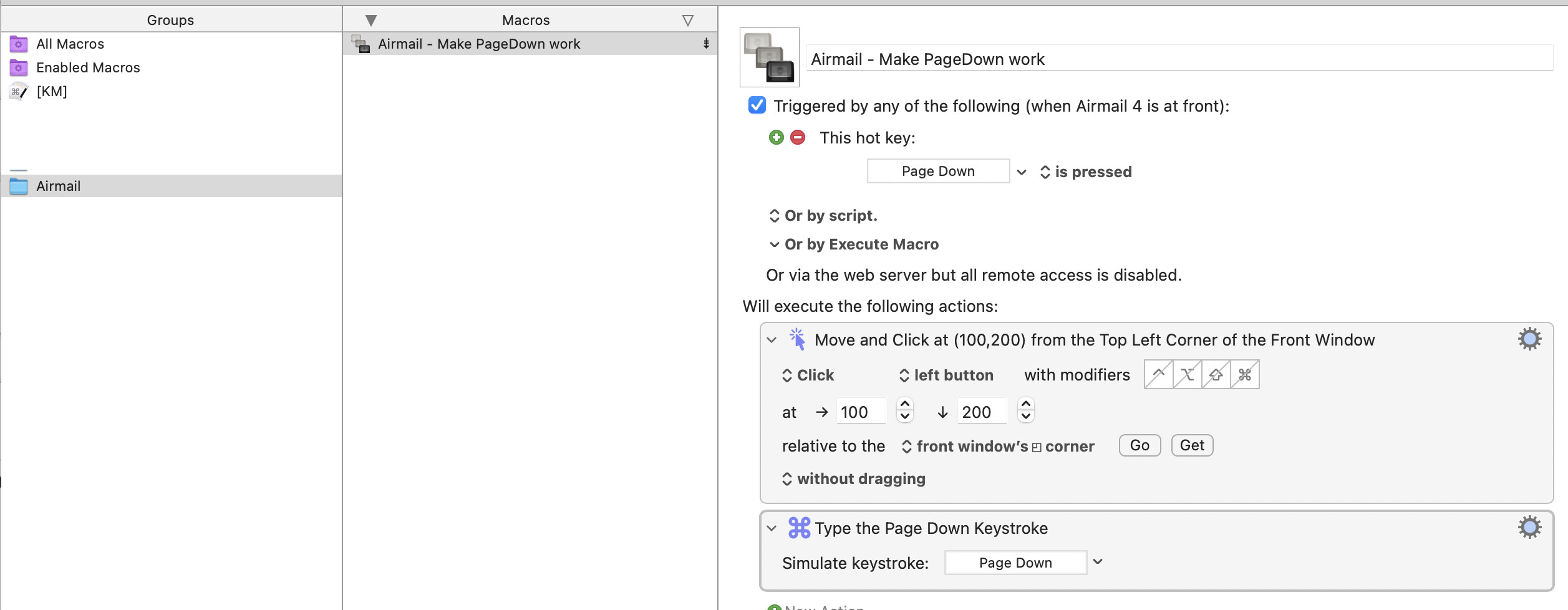Open the dropdown arrow beside hot key field
This screenshot has width=1568, height=610.
pyautogui.click(x=1022, y=172)
